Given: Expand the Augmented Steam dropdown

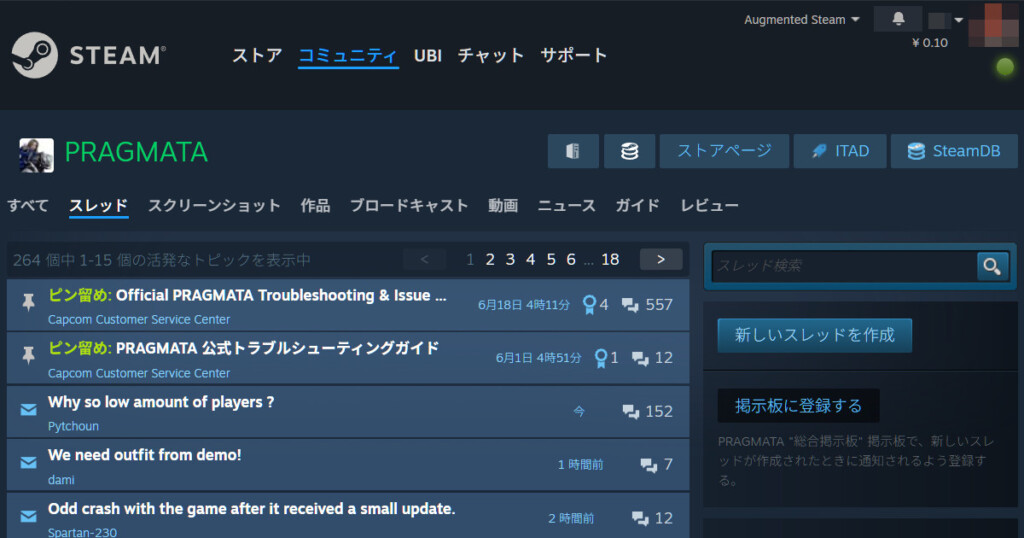Looking at the screenshot, I should coord(801,20).
